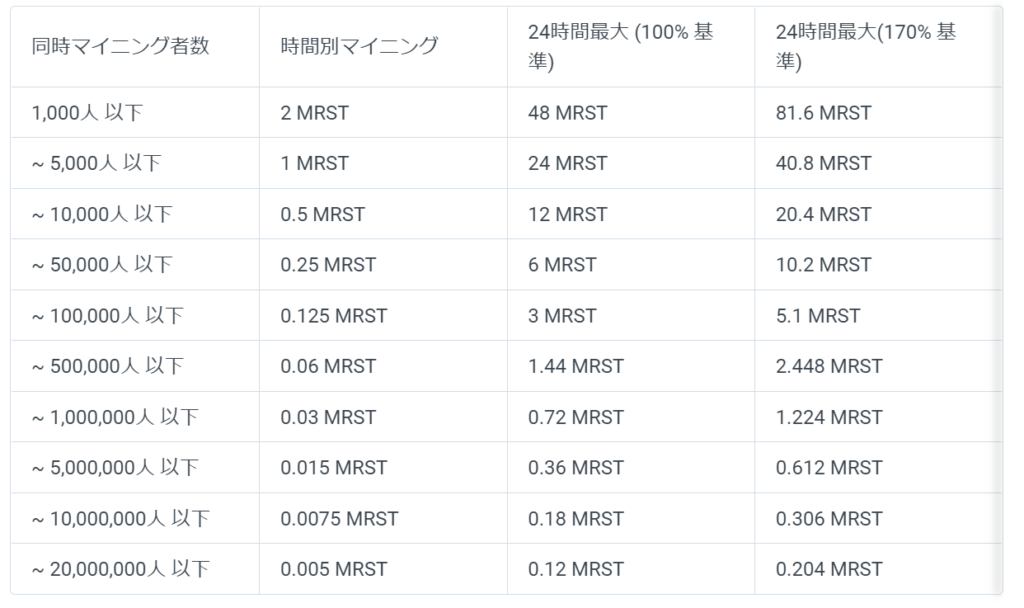Select the 0.125 MRST cell
Screen dimensions: 1024x608
[334, 316]
